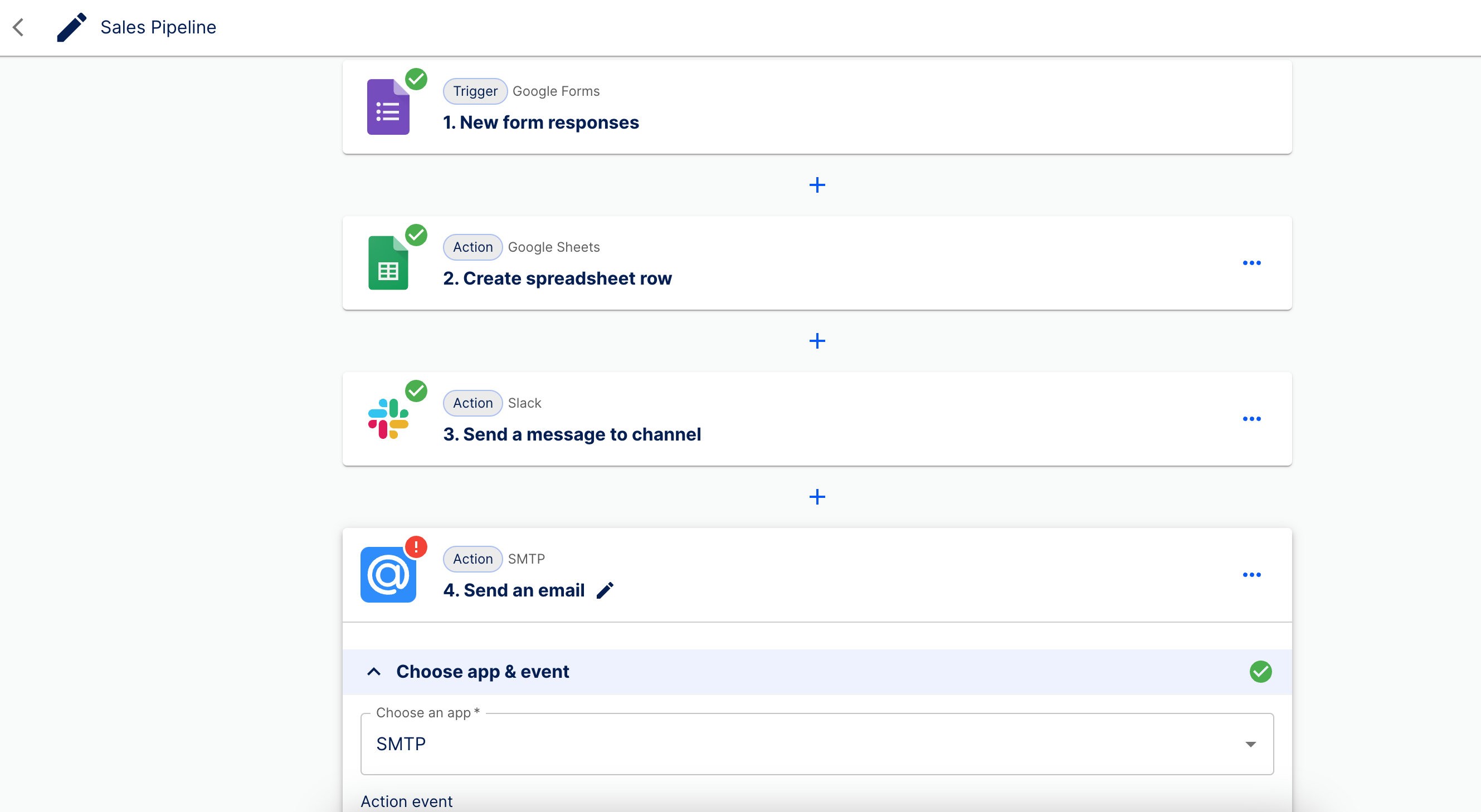Edit flow name with the pencil icon

(71, 27)
